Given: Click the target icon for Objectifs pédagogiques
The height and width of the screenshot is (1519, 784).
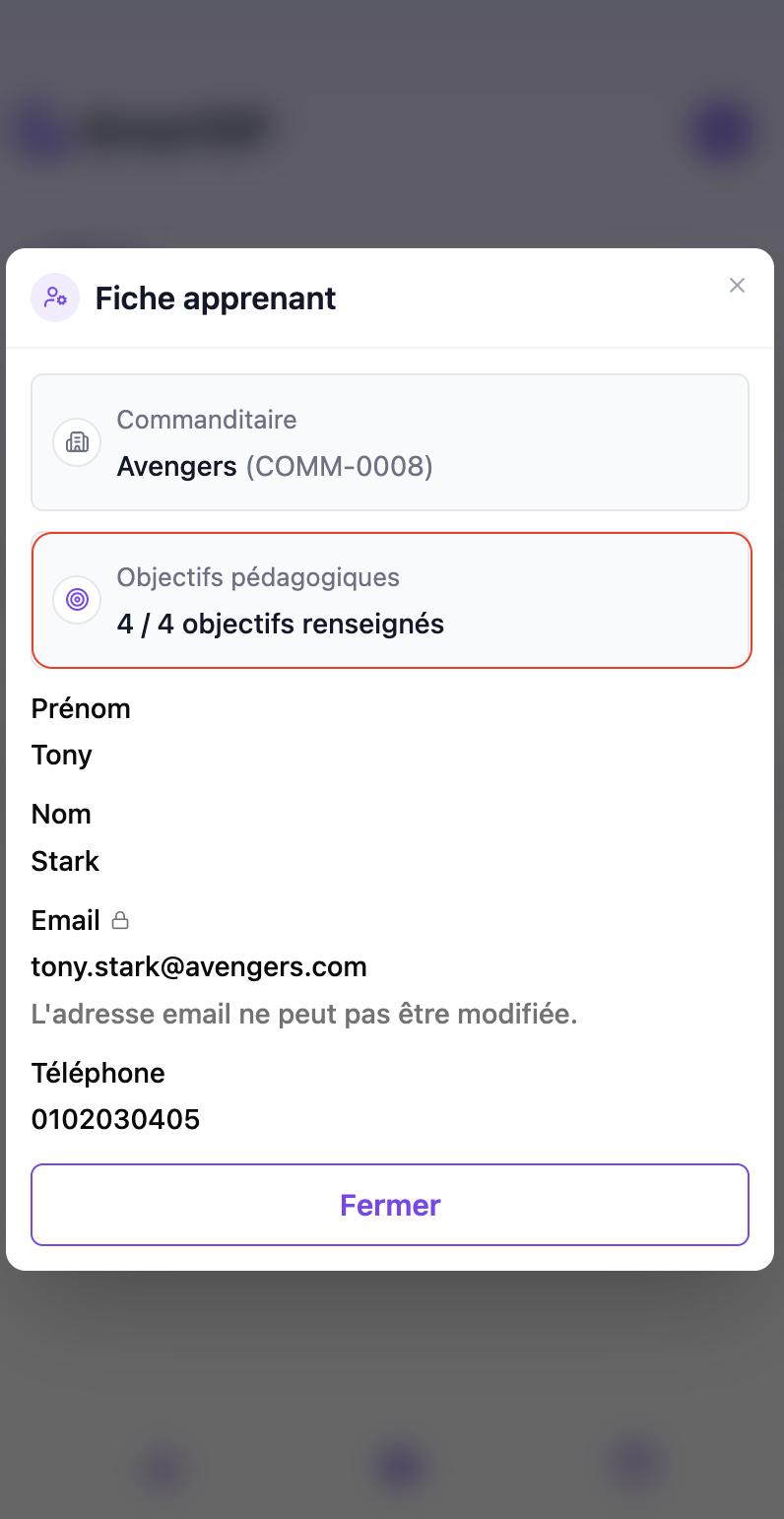Looking at the screenshot, I should click(77, 600).
